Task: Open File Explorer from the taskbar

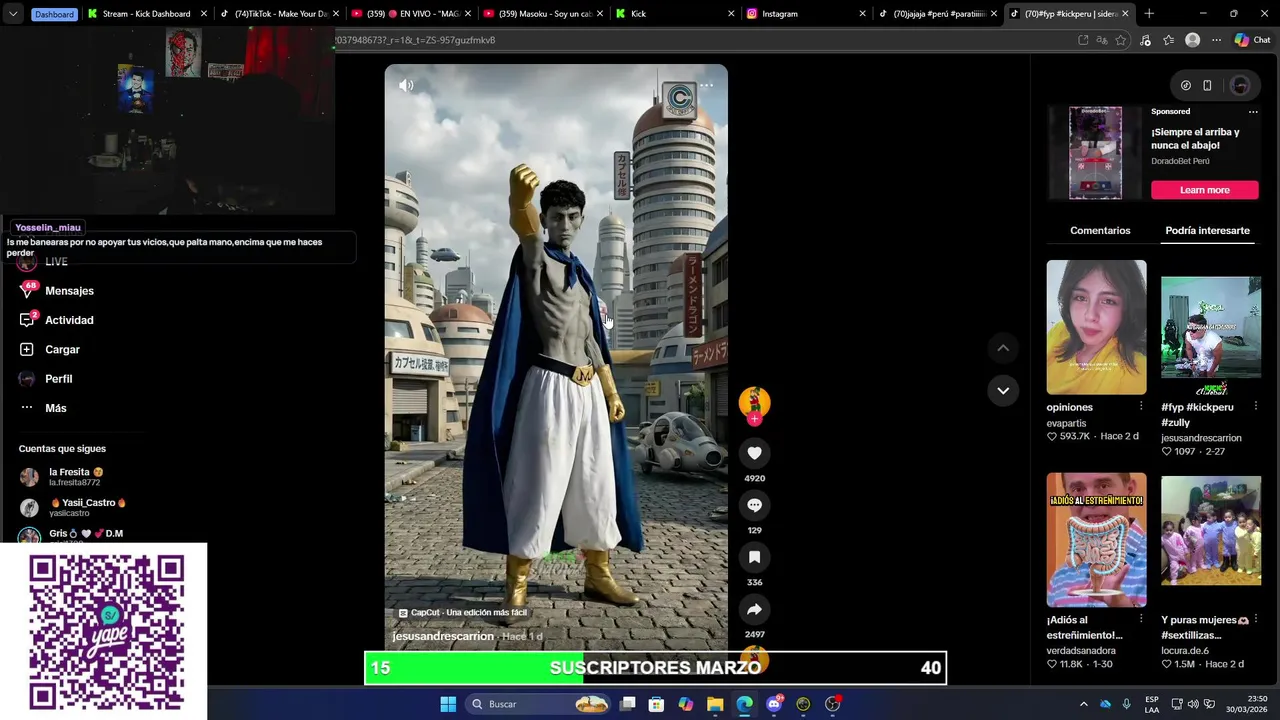Action: (715, 704)
